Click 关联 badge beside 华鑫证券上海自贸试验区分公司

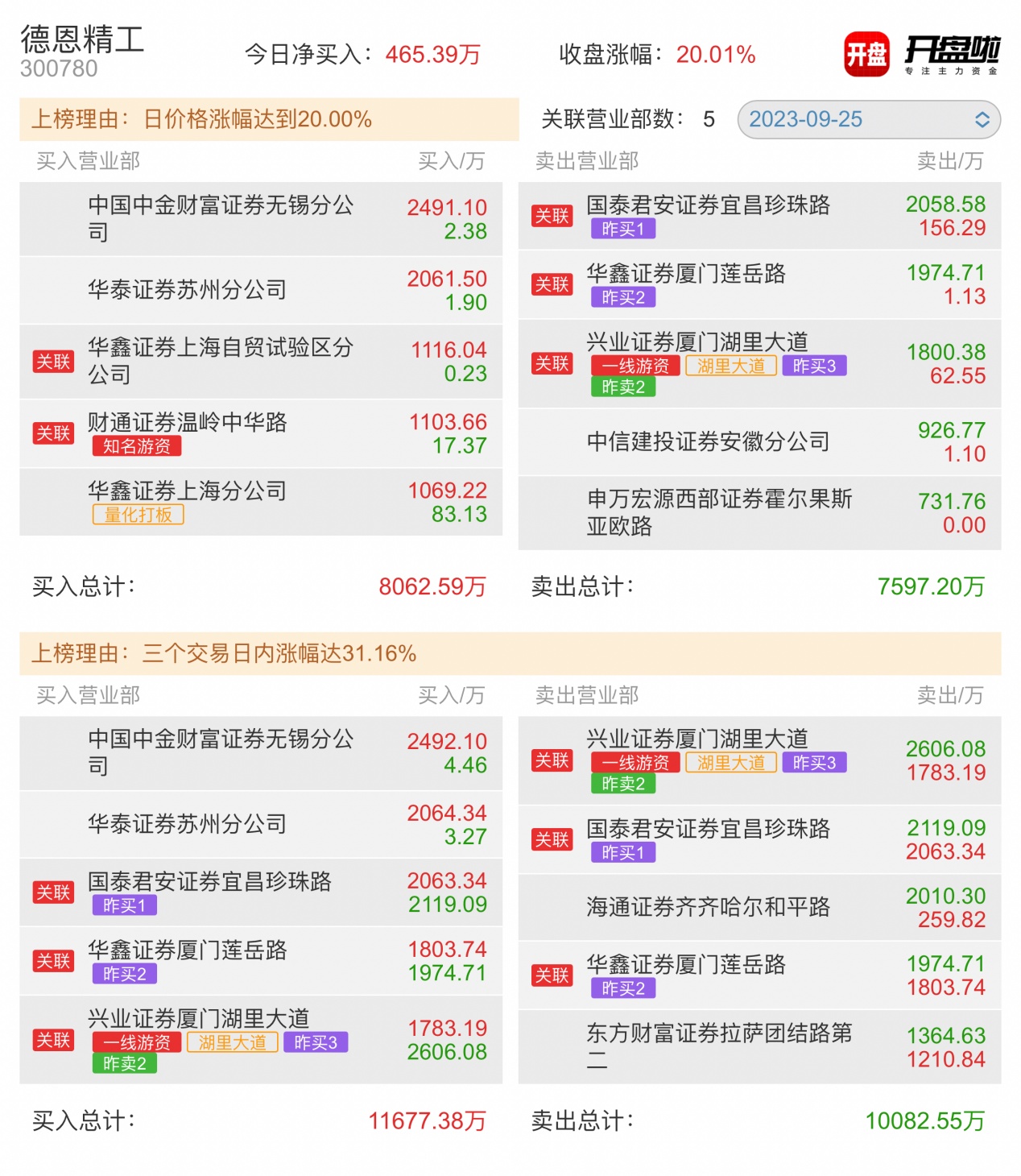(53, 362)
